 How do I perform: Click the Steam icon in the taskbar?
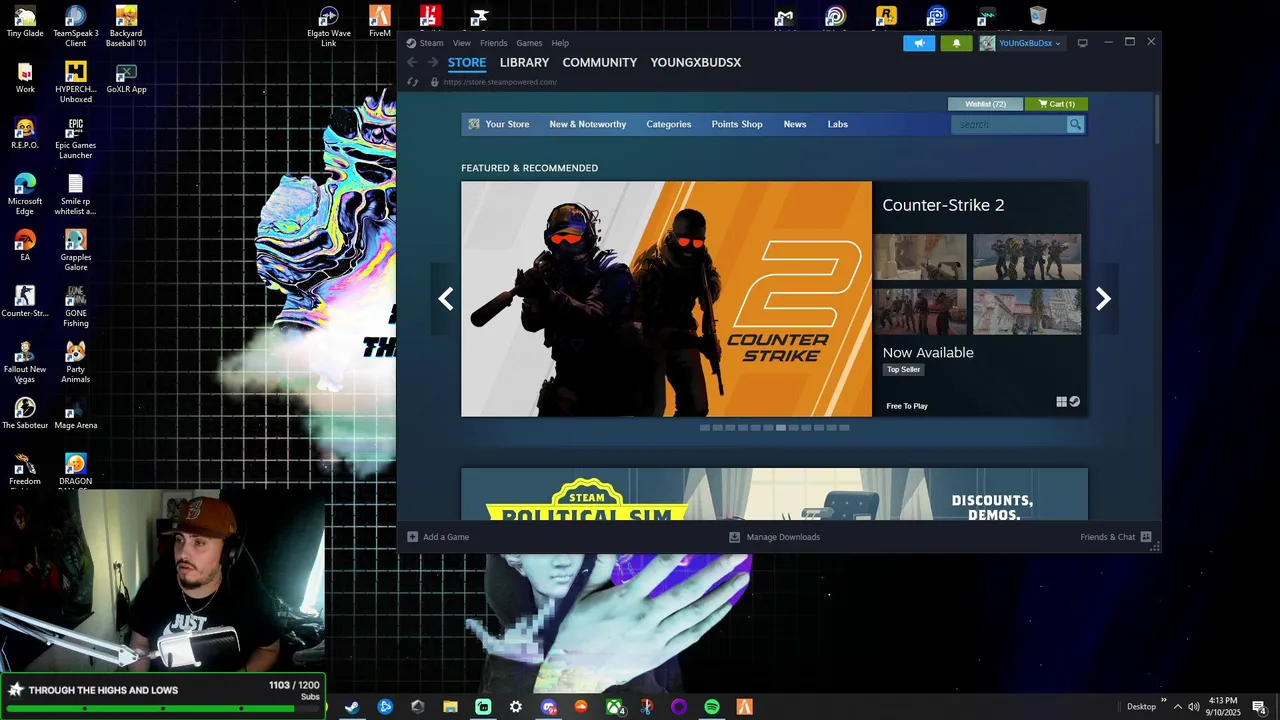(x=352, y=707)
